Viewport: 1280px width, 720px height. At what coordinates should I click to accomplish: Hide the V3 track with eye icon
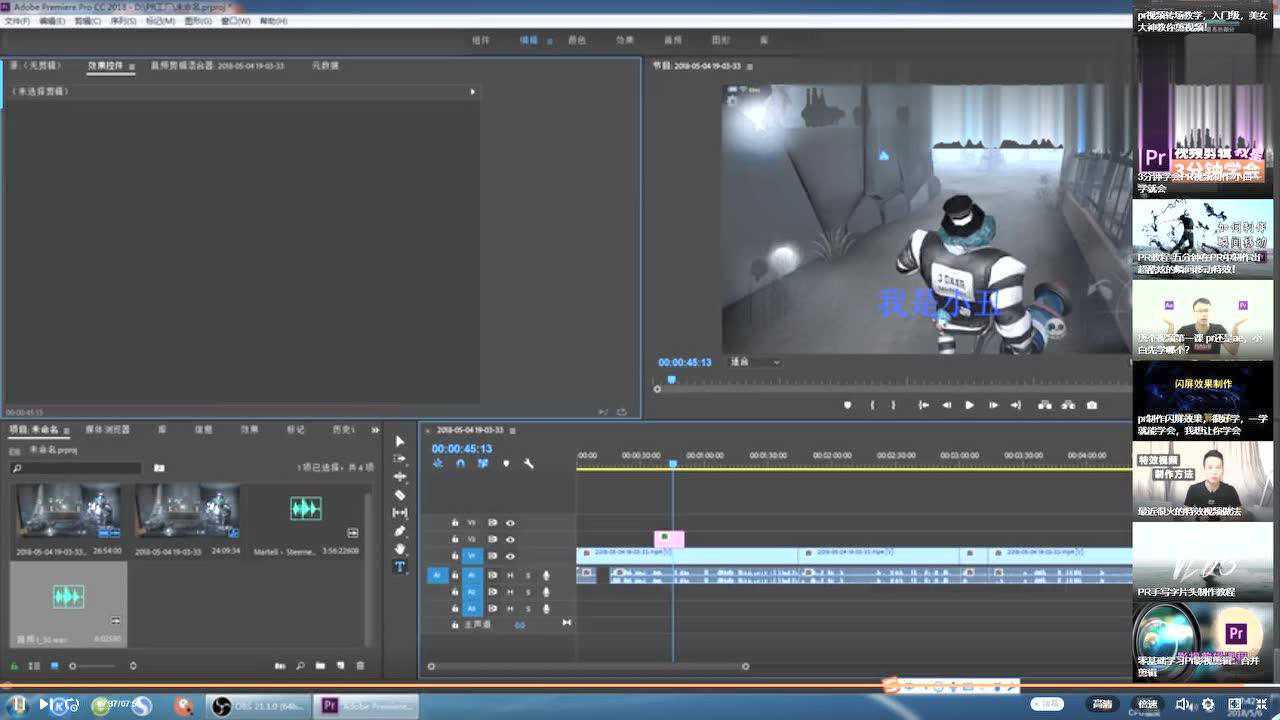point(510,523)
